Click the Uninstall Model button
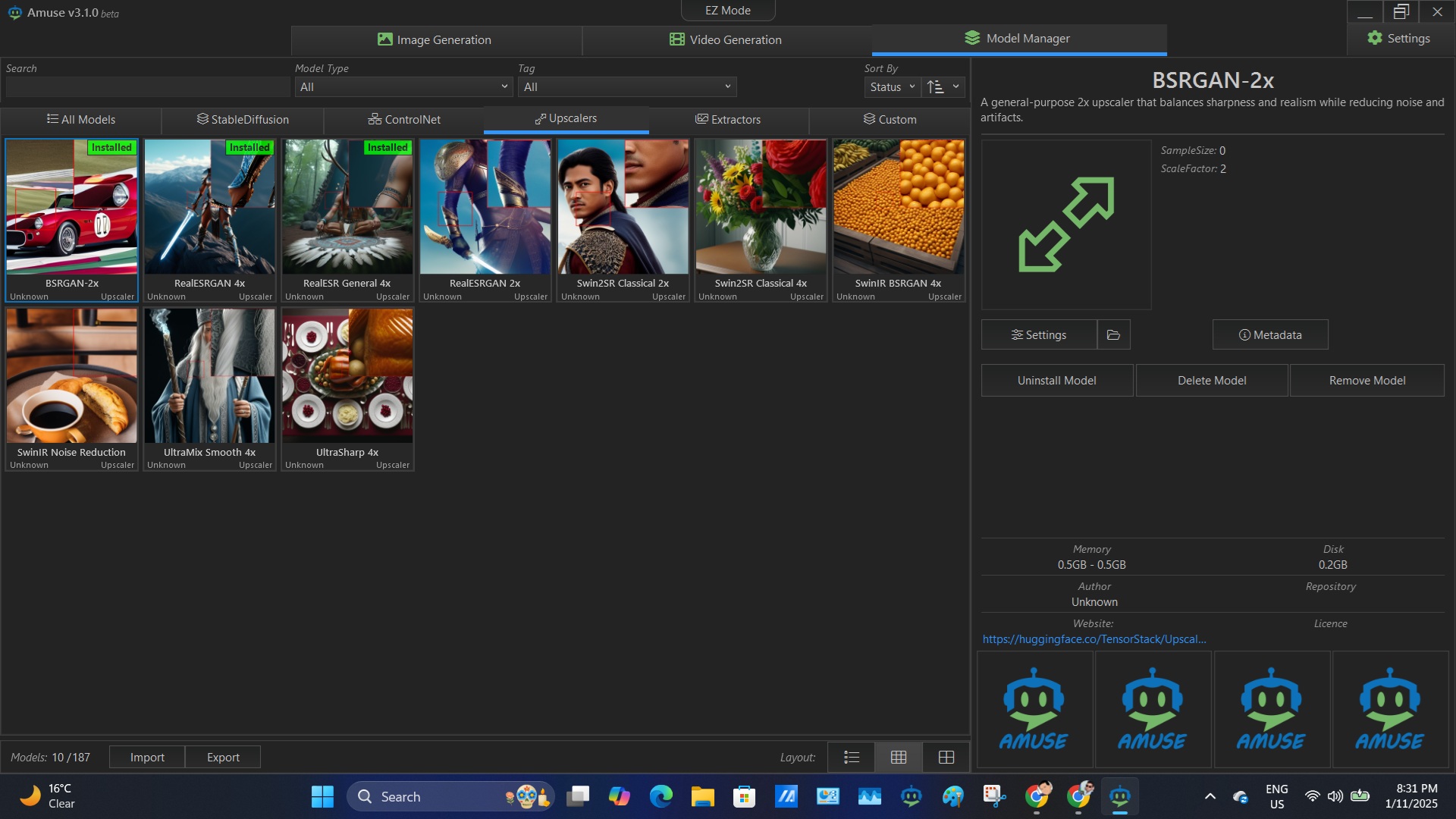 [x=1056, y=380]
